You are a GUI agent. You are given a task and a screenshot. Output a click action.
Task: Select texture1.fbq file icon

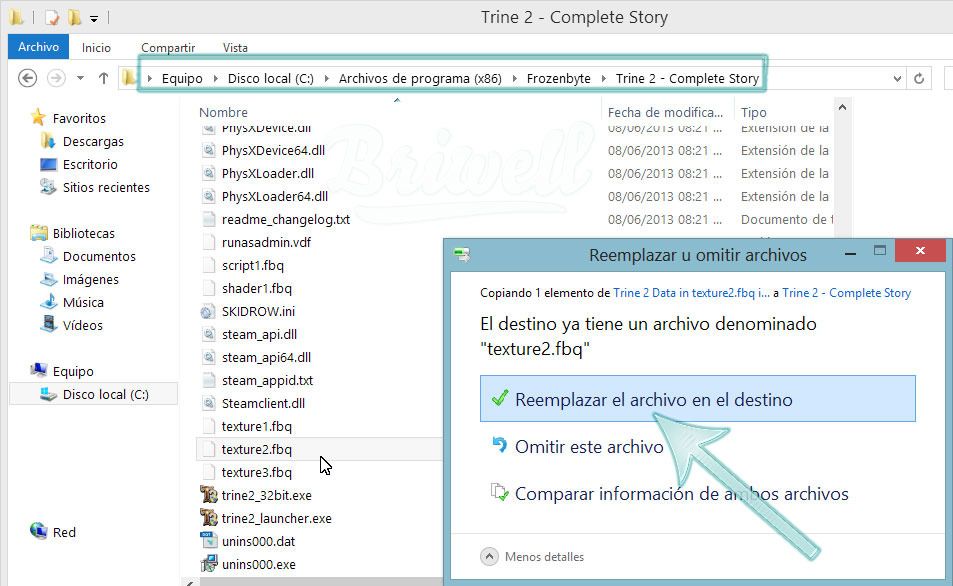pos(208,426)
